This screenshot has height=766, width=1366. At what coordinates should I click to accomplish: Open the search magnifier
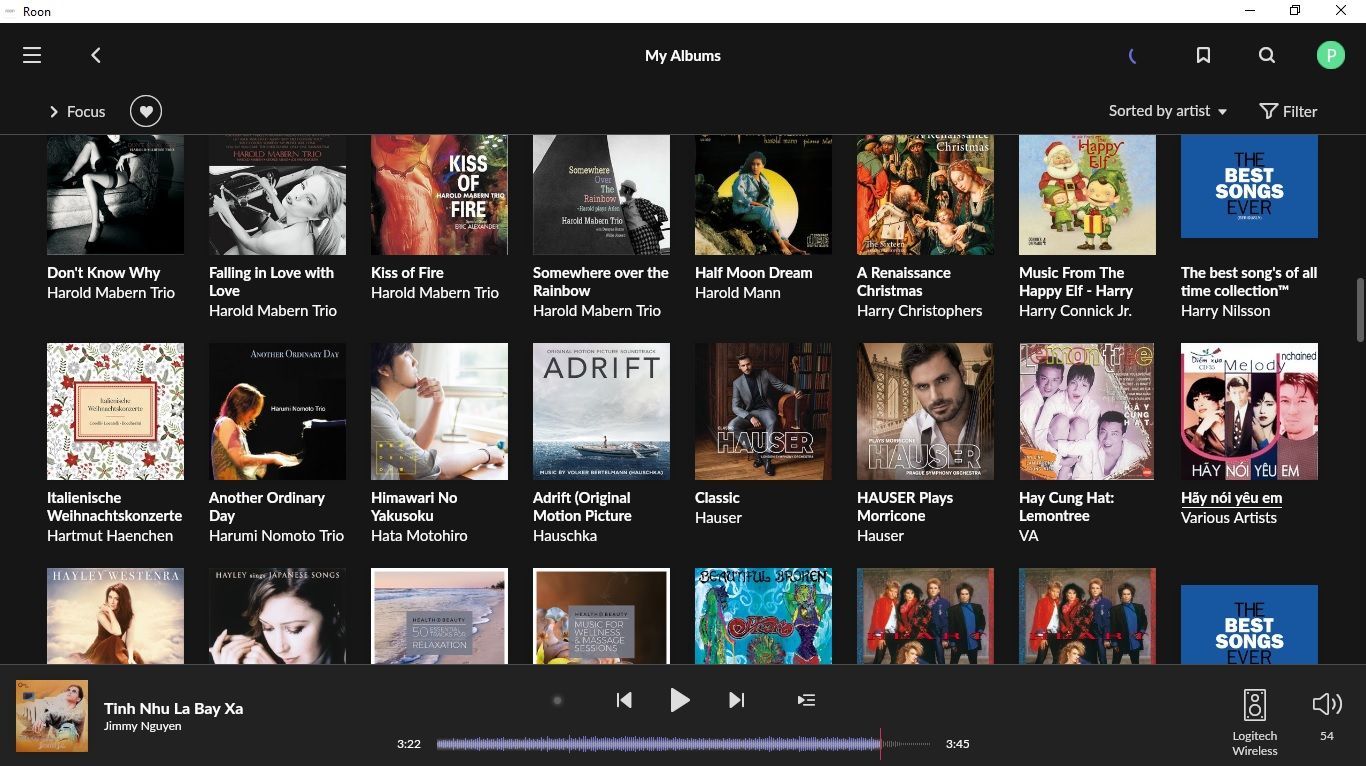point(1267,56)
